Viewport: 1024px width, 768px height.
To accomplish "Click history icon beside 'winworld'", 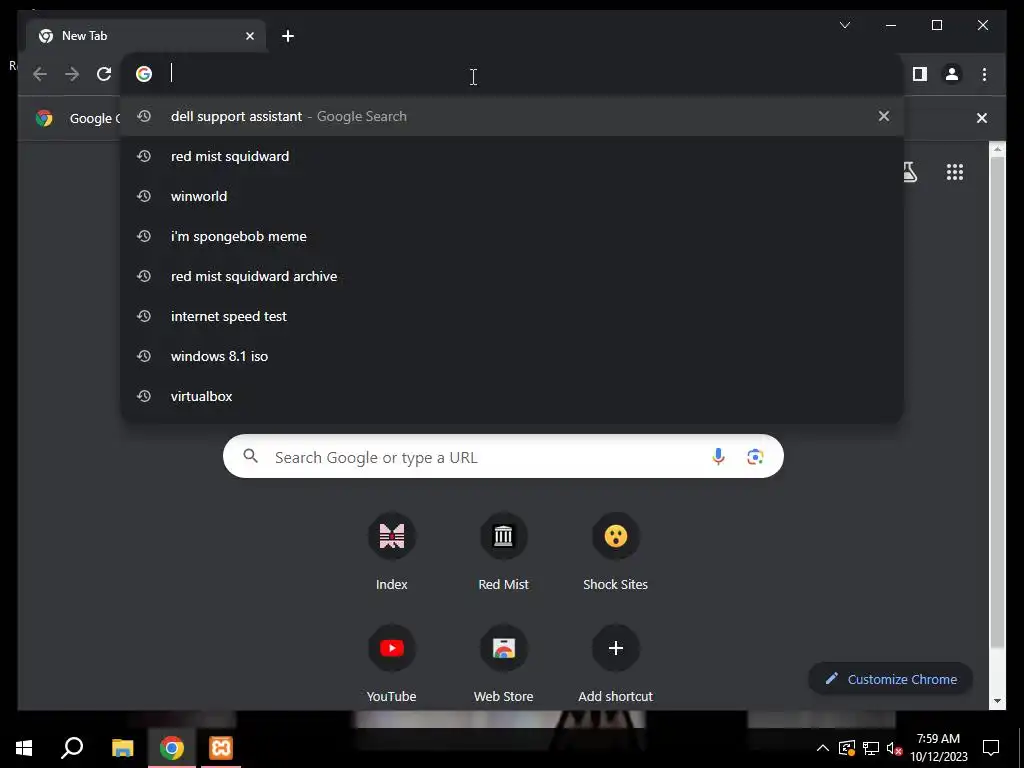I will click(144, 196).
